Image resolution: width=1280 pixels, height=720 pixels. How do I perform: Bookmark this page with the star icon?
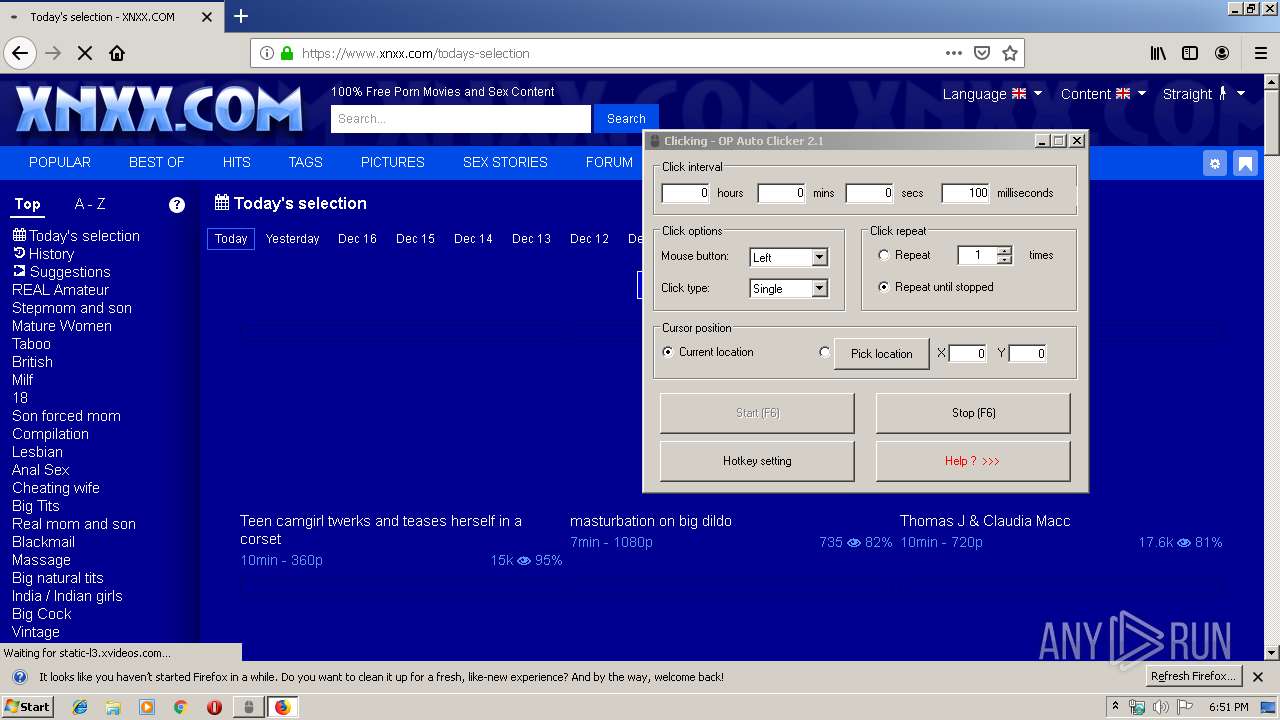tap(1010, 53)
